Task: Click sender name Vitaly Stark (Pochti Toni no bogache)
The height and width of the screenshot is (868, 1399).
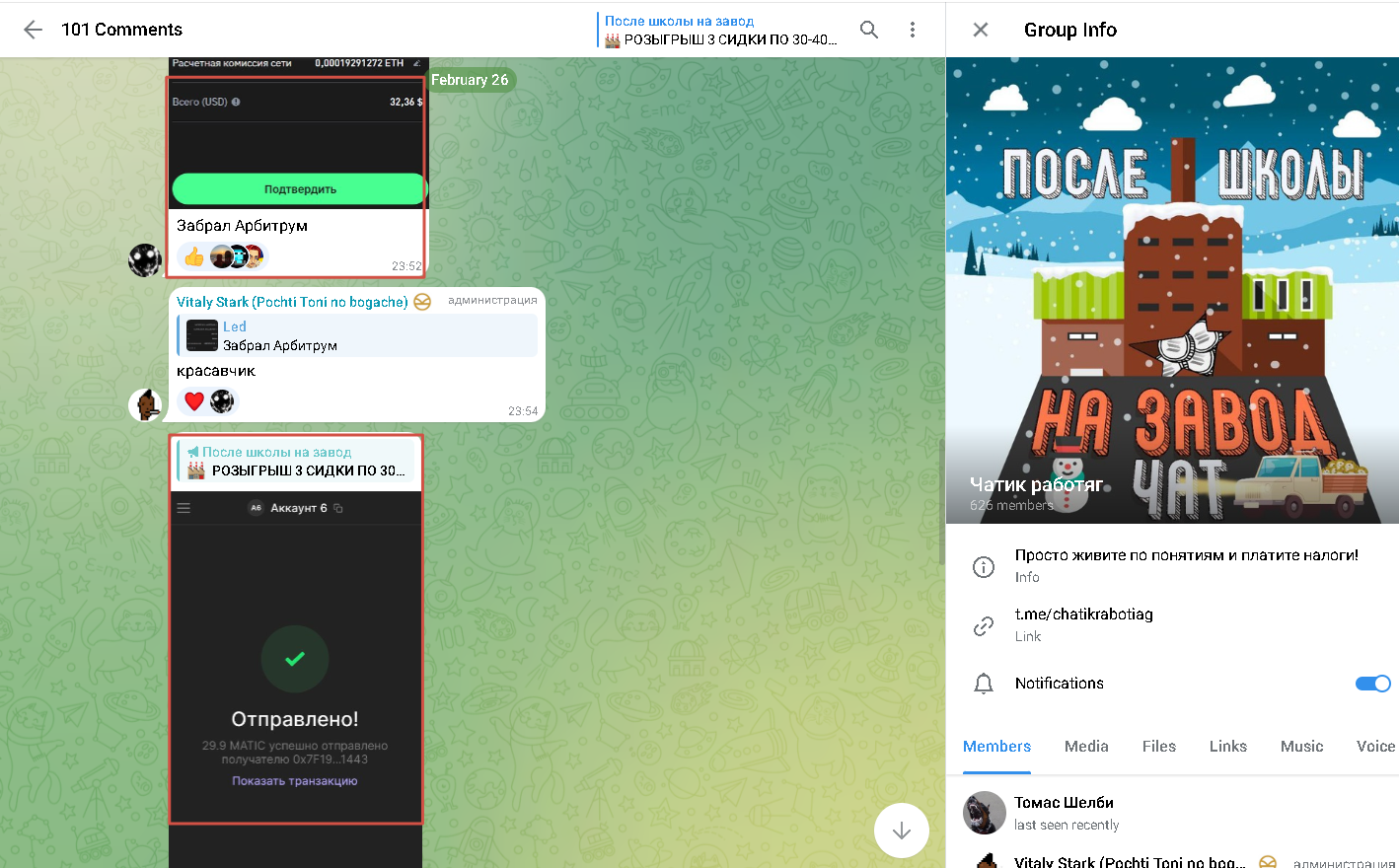Action: (x=292, y=302)
